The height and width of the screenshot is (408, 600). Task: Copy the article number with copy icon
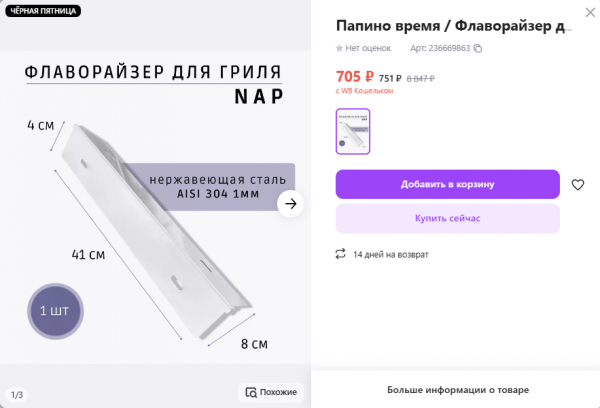478,48
